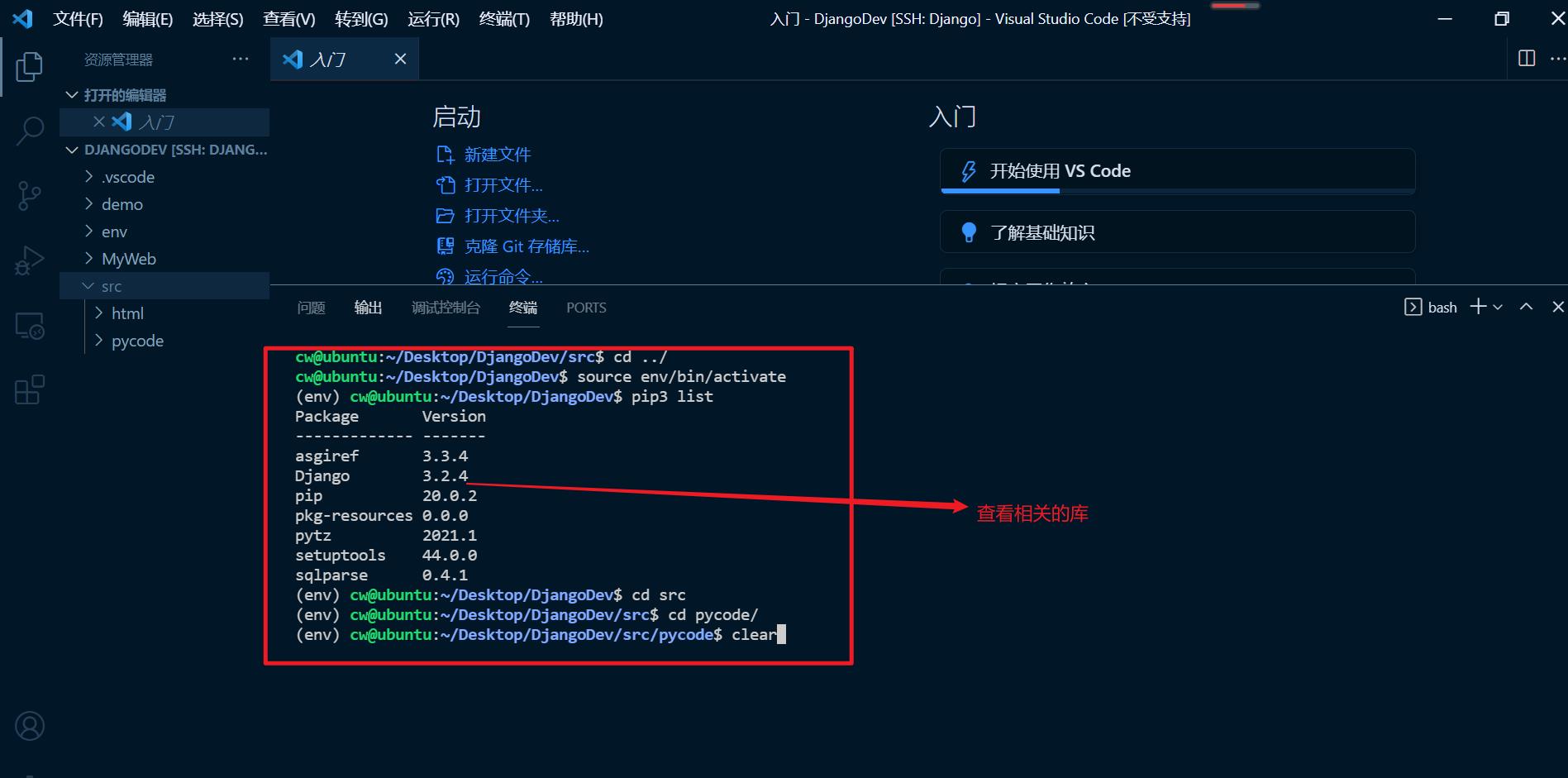Switch to the 问题 panel tab
Viewport: 1568px width, 778px height.
311,308
